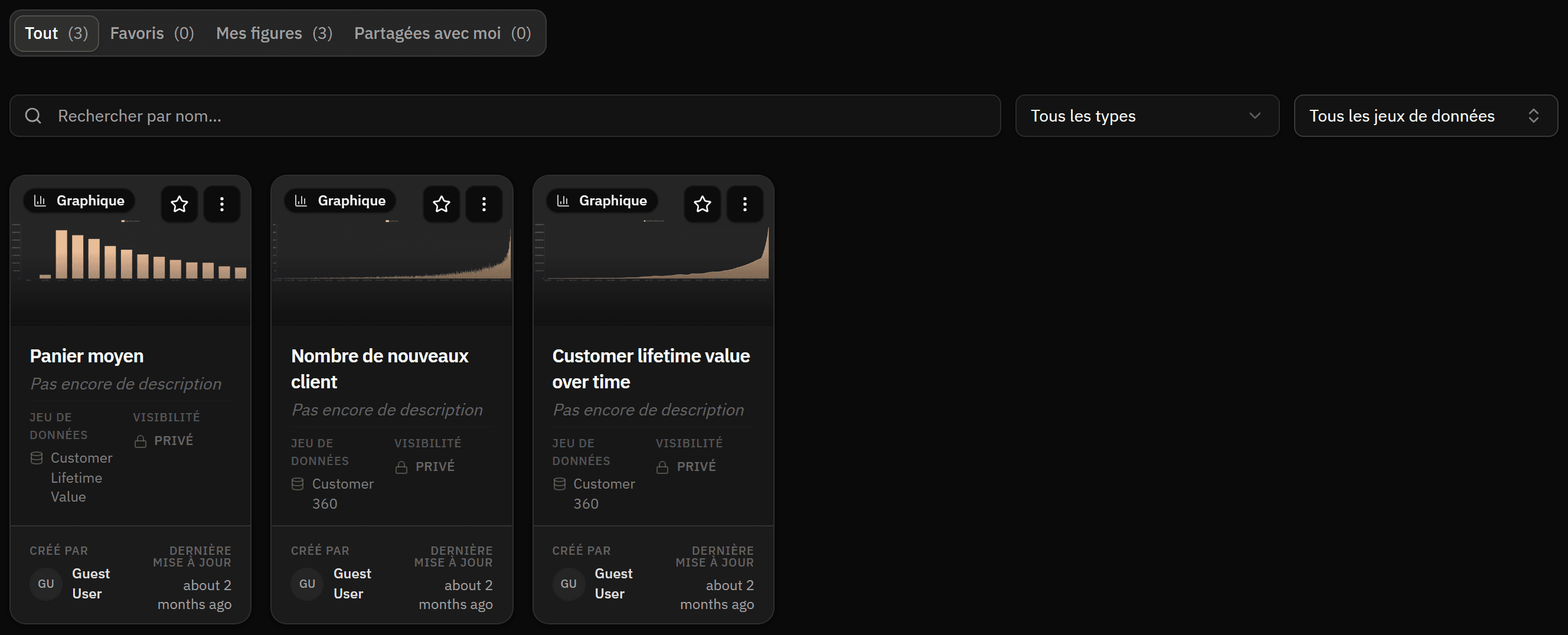1568x635 pixels.
Task: Open the Nombre de nouveaux client chart preview
Action: click(392, 251)
